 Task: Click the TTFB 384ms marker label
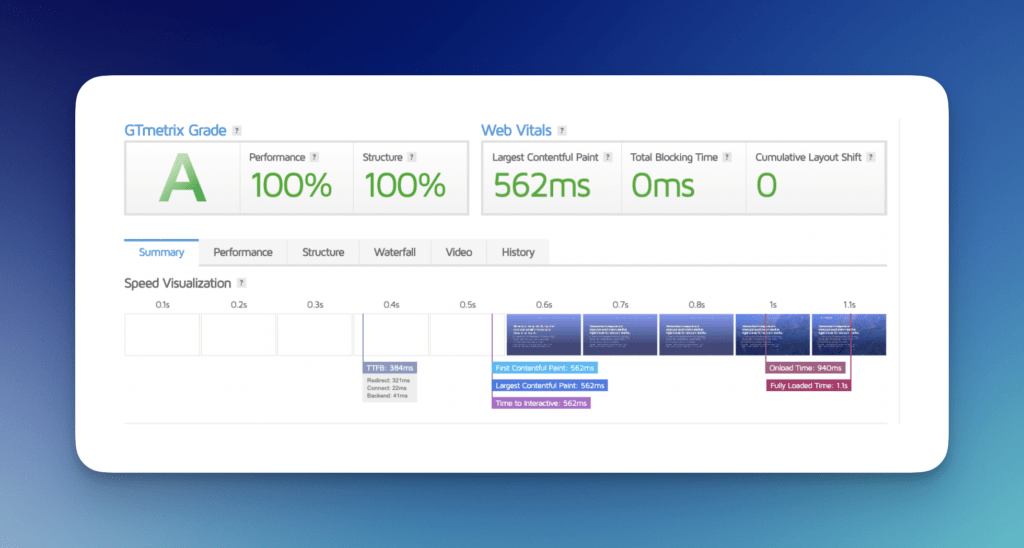(390, 368)
